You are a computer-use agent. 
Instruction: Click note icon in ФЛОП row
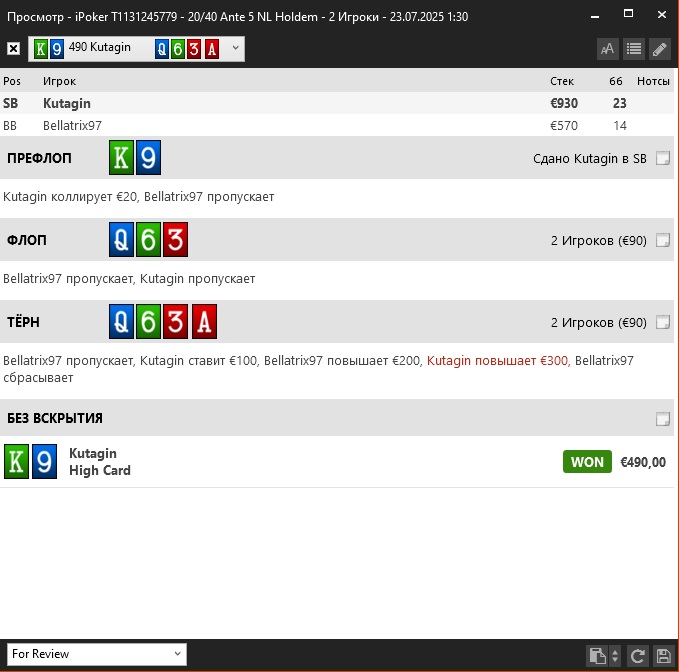663,240
